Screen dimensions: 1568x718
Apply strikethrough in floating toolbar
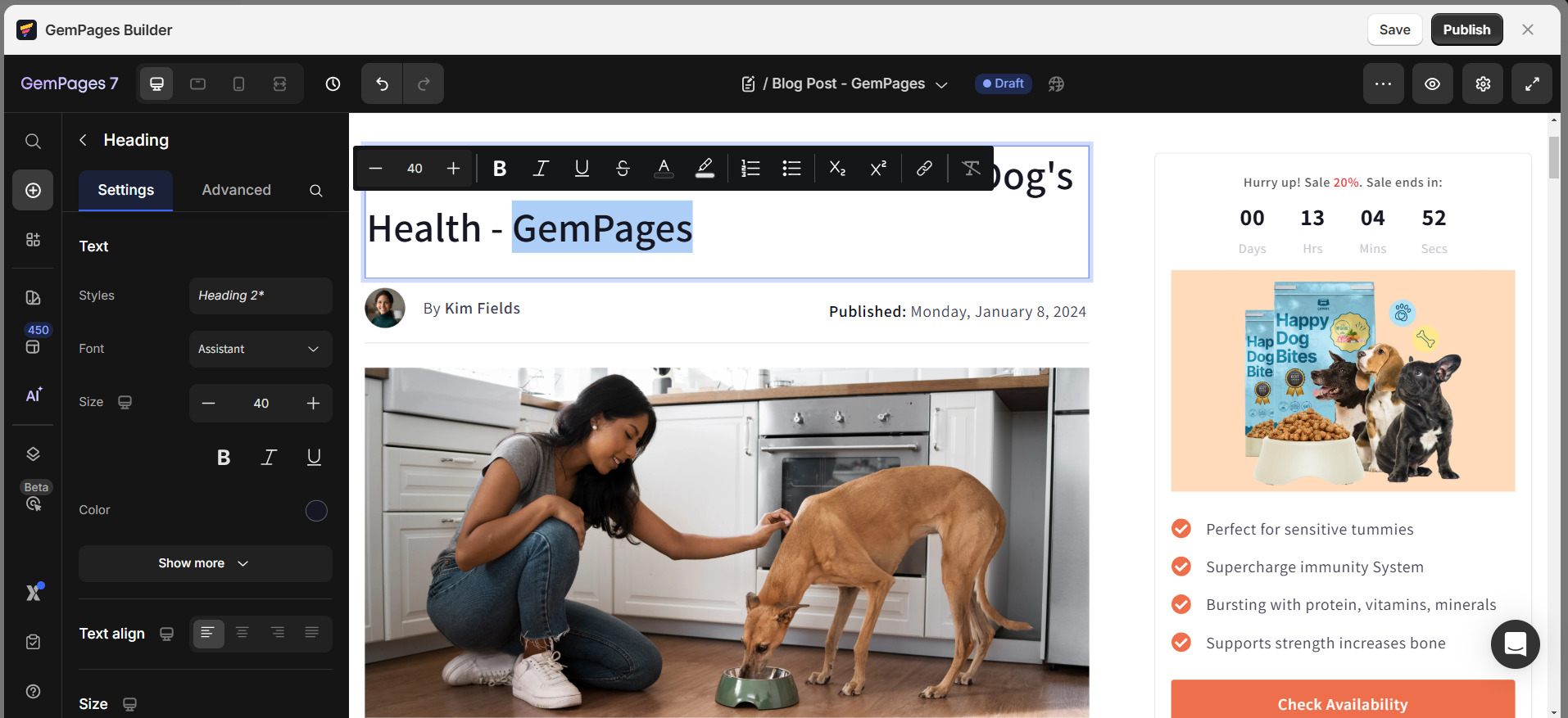pyautogui.click(x=623, y=169)
